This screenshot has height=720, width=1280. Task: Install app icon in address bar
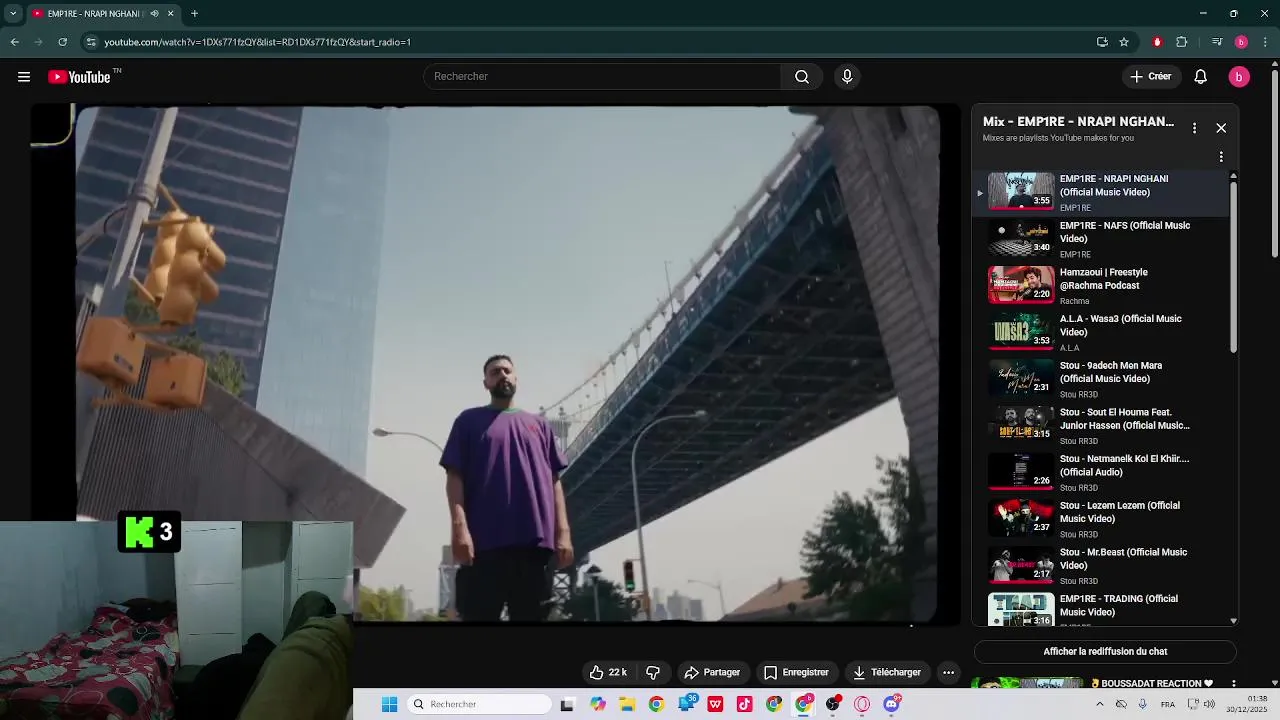pyautogui.click(x=1102, y=42)
